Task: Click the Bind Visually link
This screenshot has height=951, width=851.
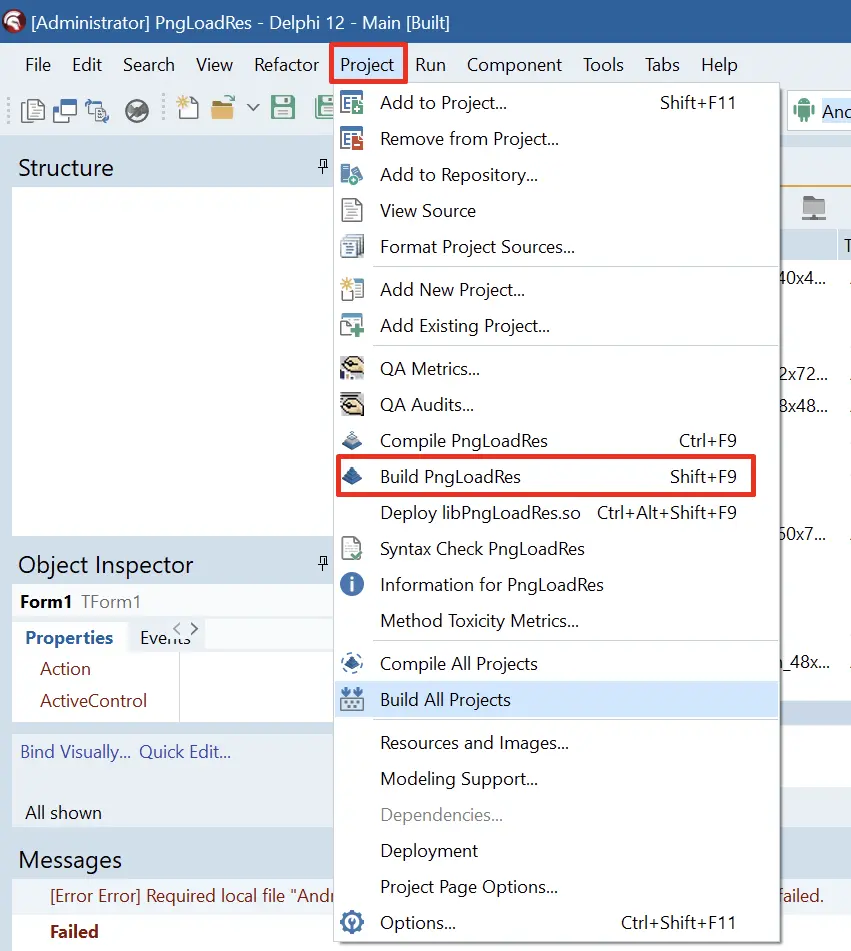Action: [x=76, y=751]
